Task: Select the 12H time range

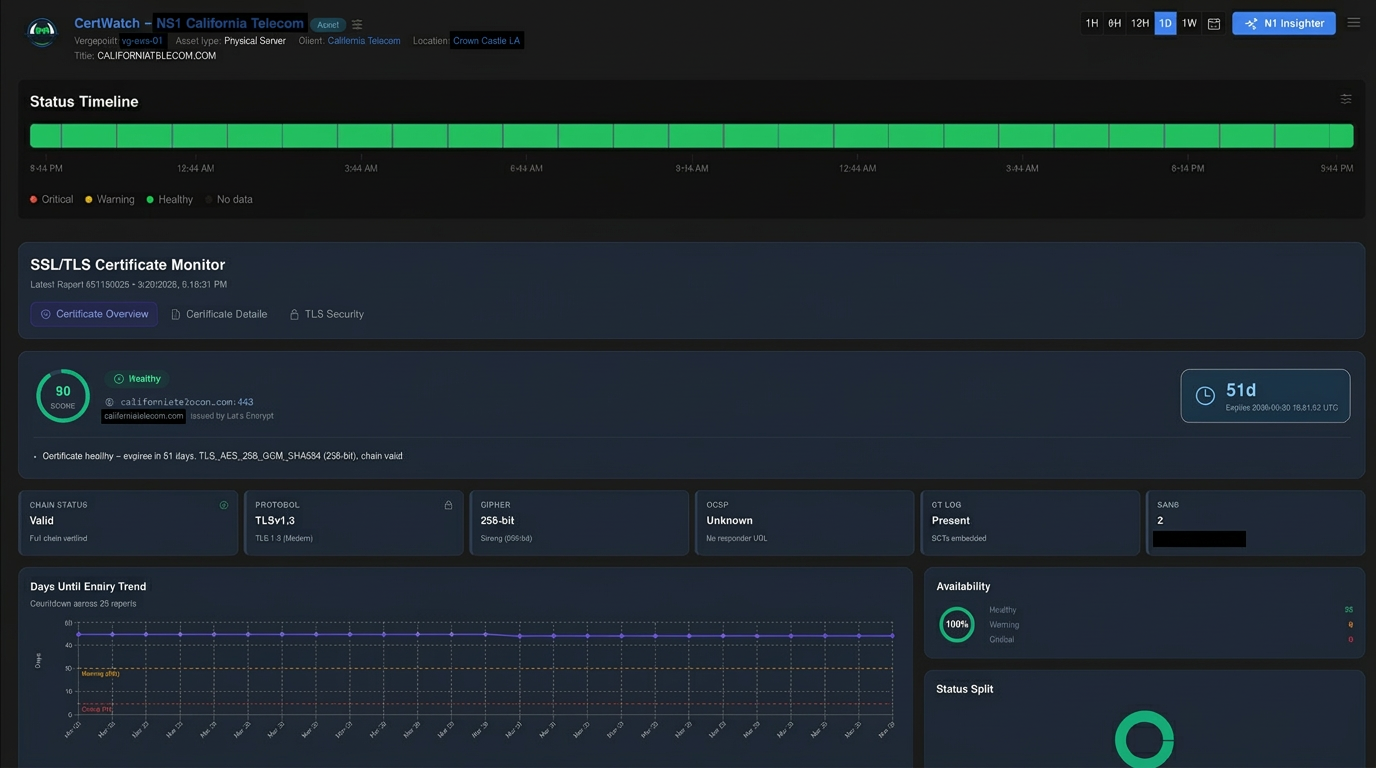Action: tap(1139, 22)
